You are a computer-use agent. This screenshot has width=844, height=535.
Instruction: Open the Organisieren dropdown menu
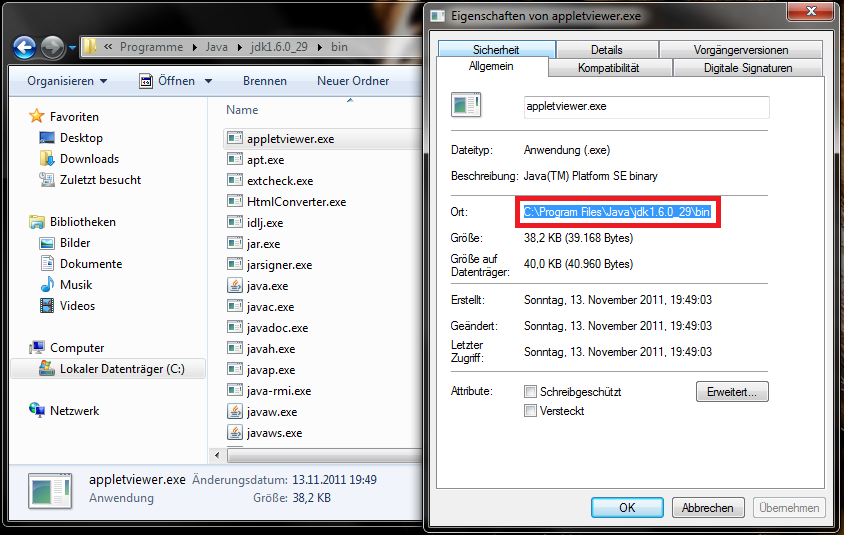(67, 81)
